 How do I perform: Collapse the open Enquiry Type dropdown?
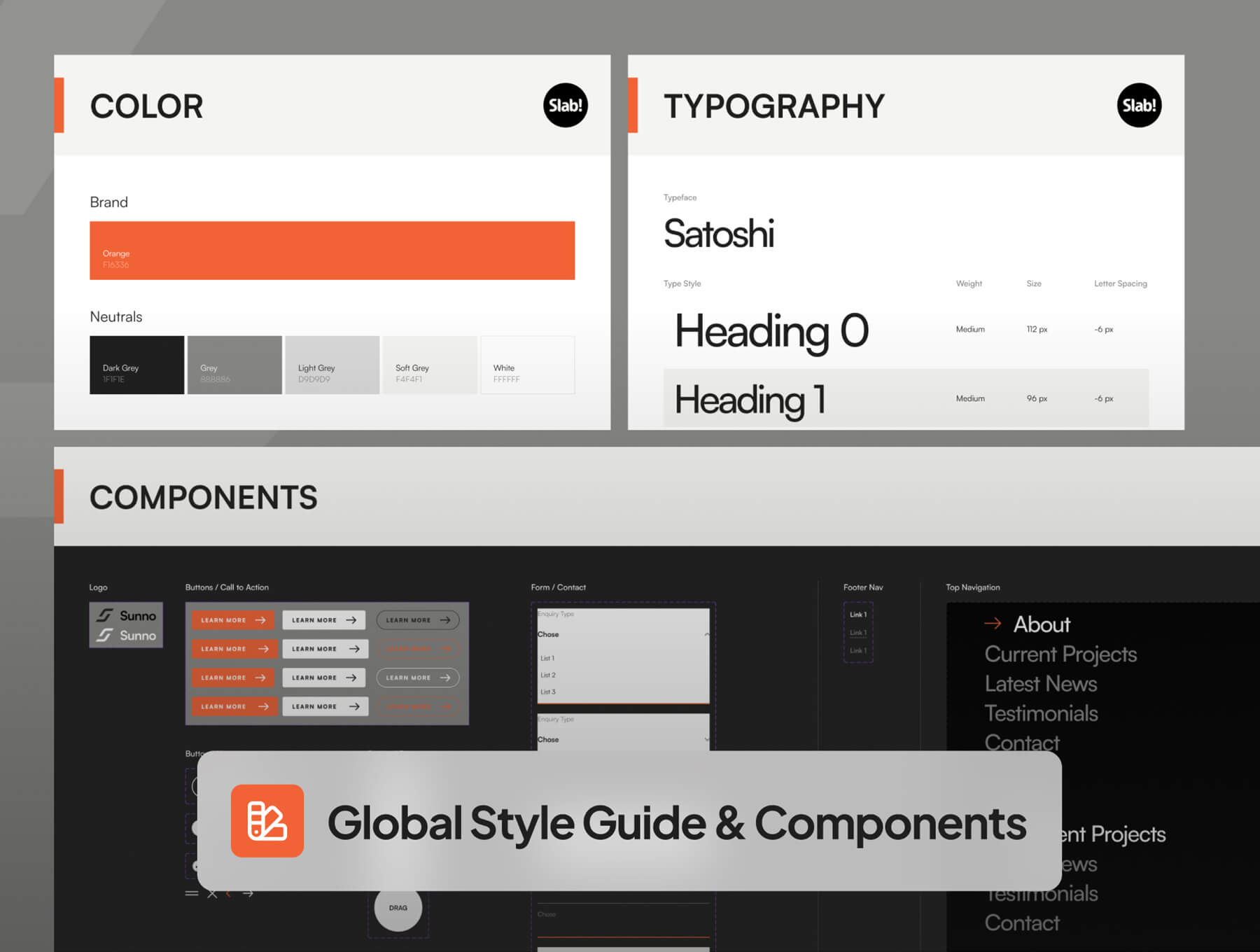point(706,634)
